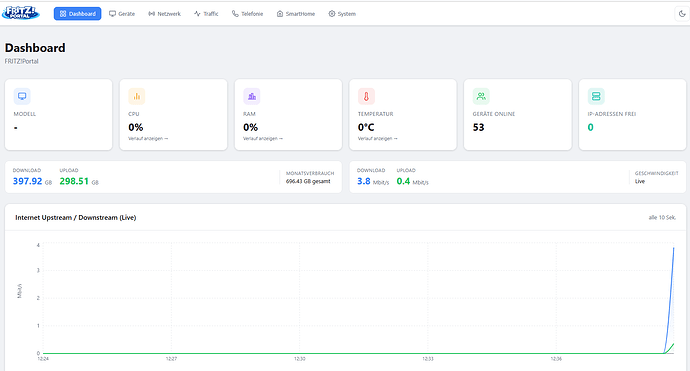
Task: Go to the Traffic tab
Action: [206, 14]
